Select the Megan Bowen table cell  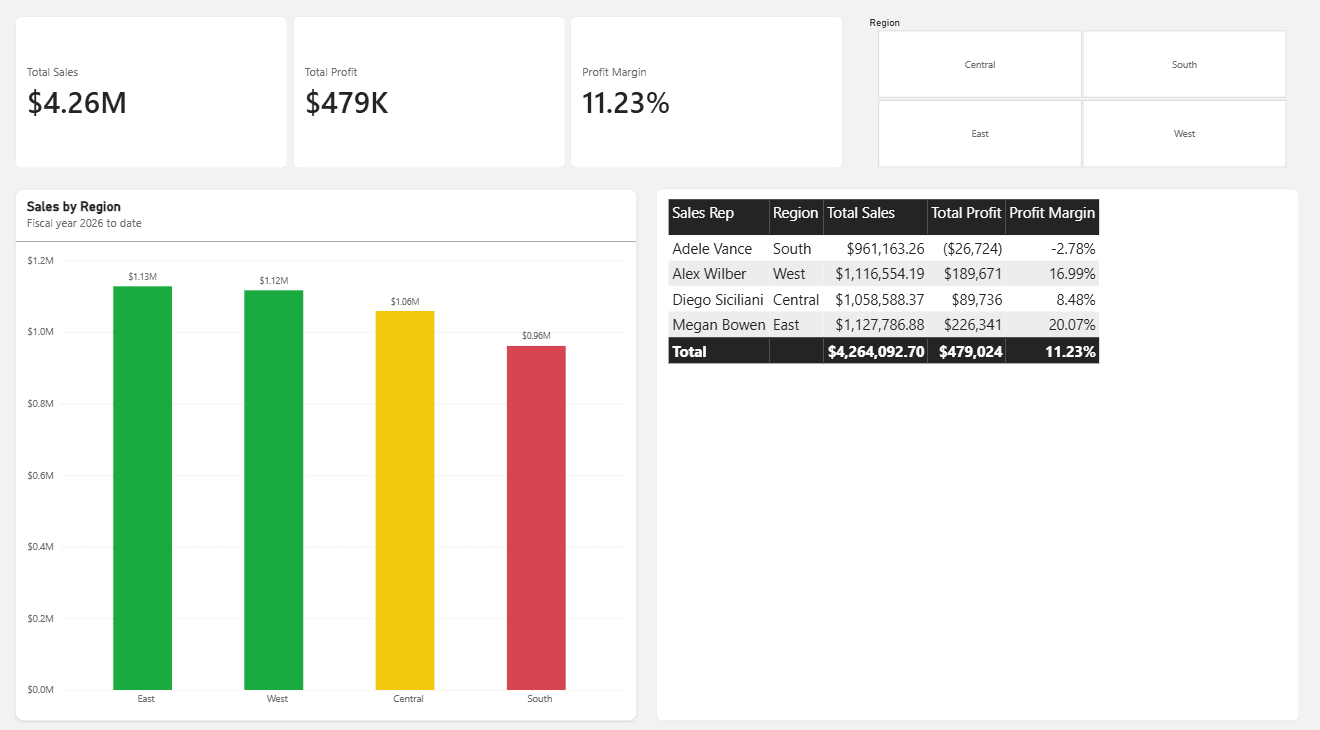pyautogui.click(x=719, y=324)
